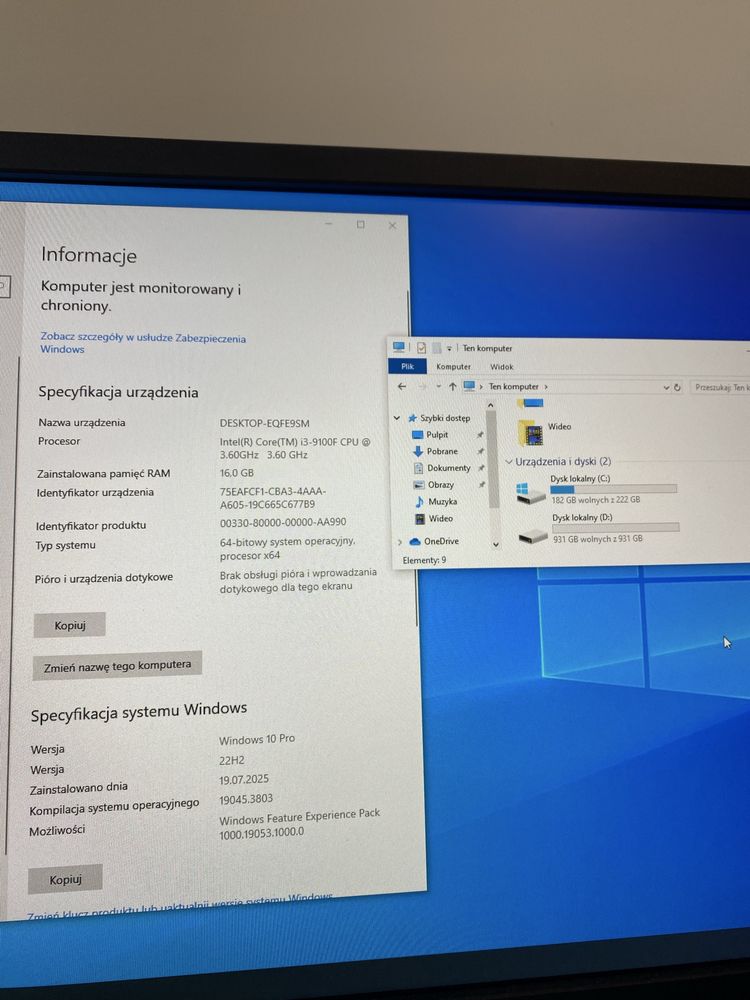Click navigation pane scroll up arrow
The height and width of the screenshot is (1000, 750).
point(490,405)
